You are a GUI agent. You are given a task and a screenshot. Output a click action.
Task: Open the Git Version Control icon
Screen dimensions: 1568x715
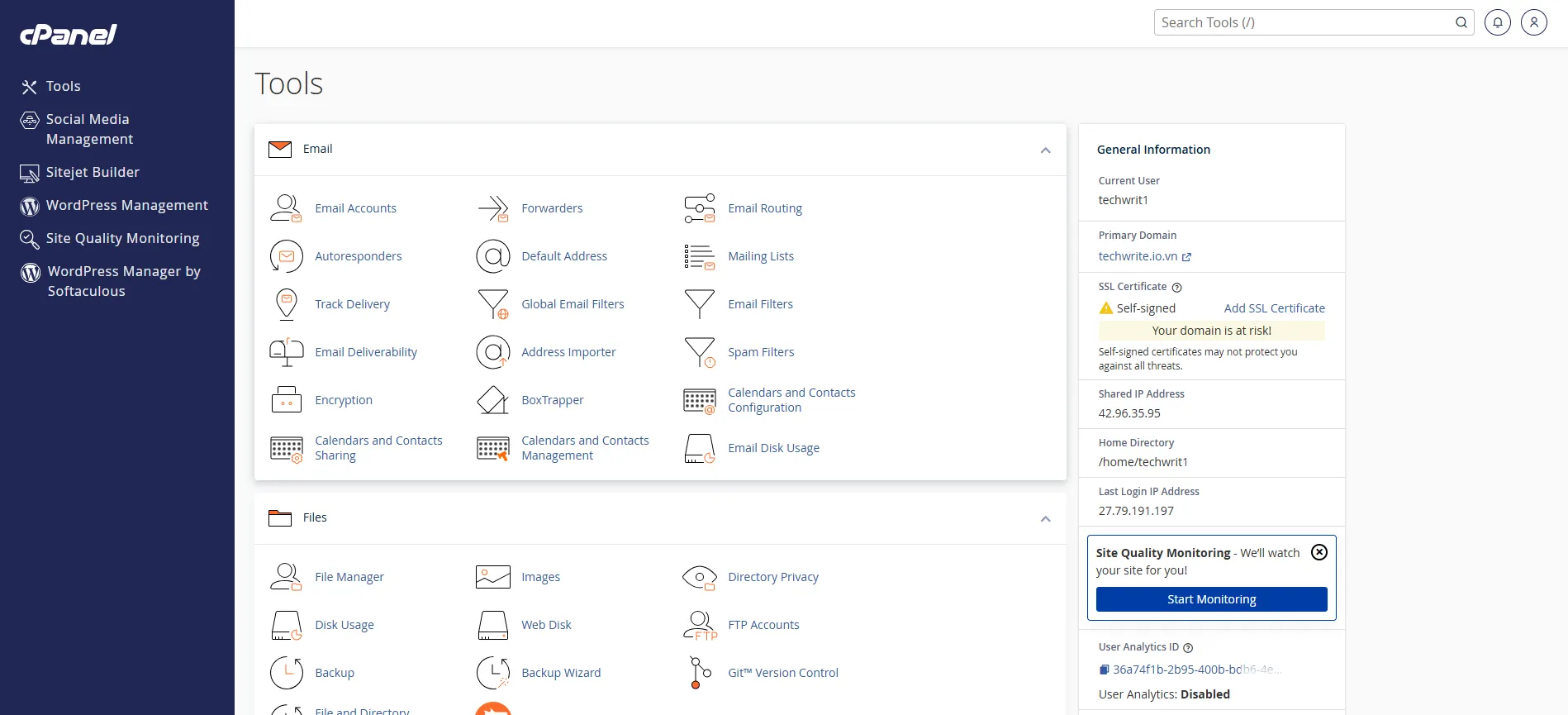pos(700,673)
